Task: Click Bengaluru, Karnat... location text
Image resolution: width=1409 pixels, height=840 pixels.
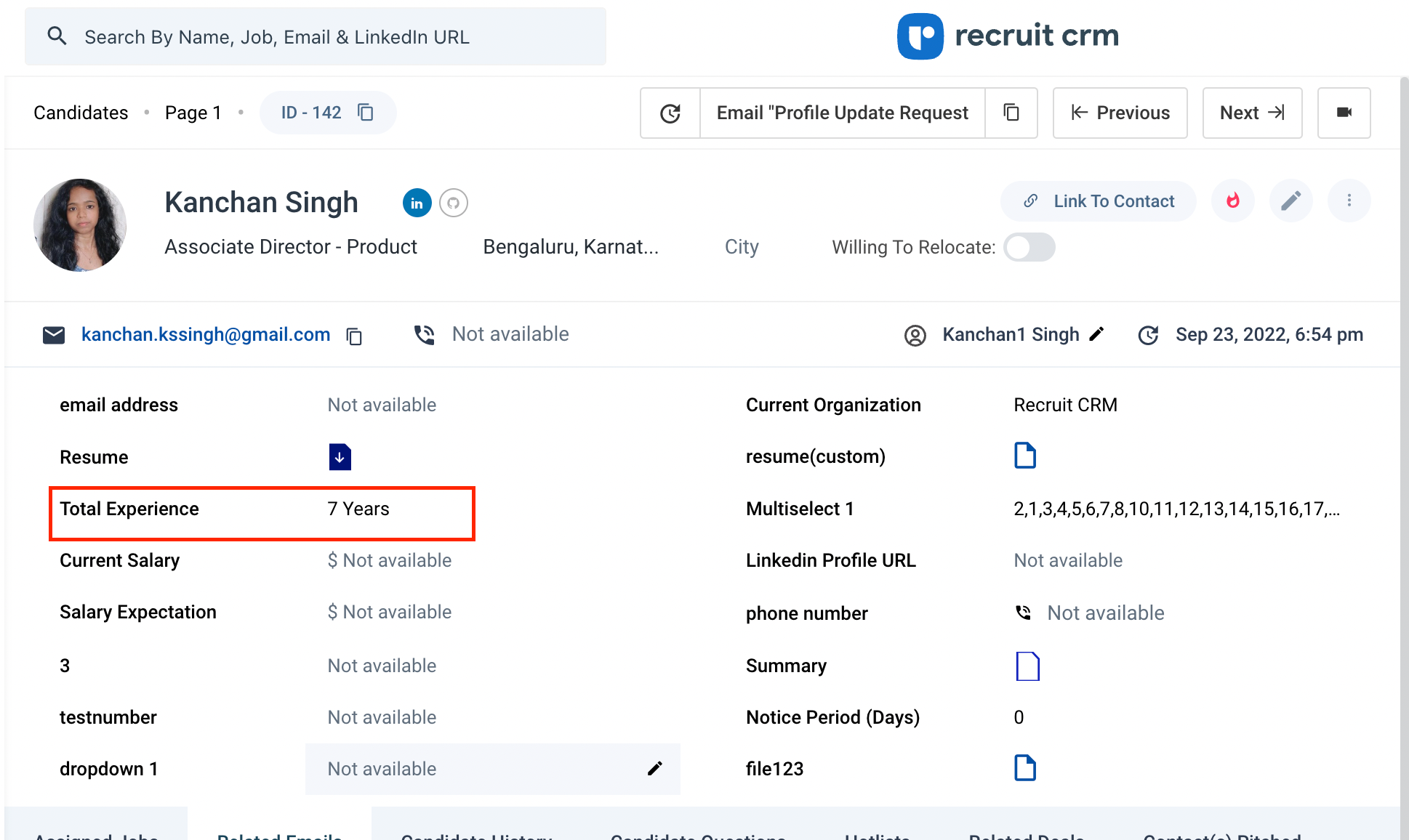Action: (x=571, y=247)
